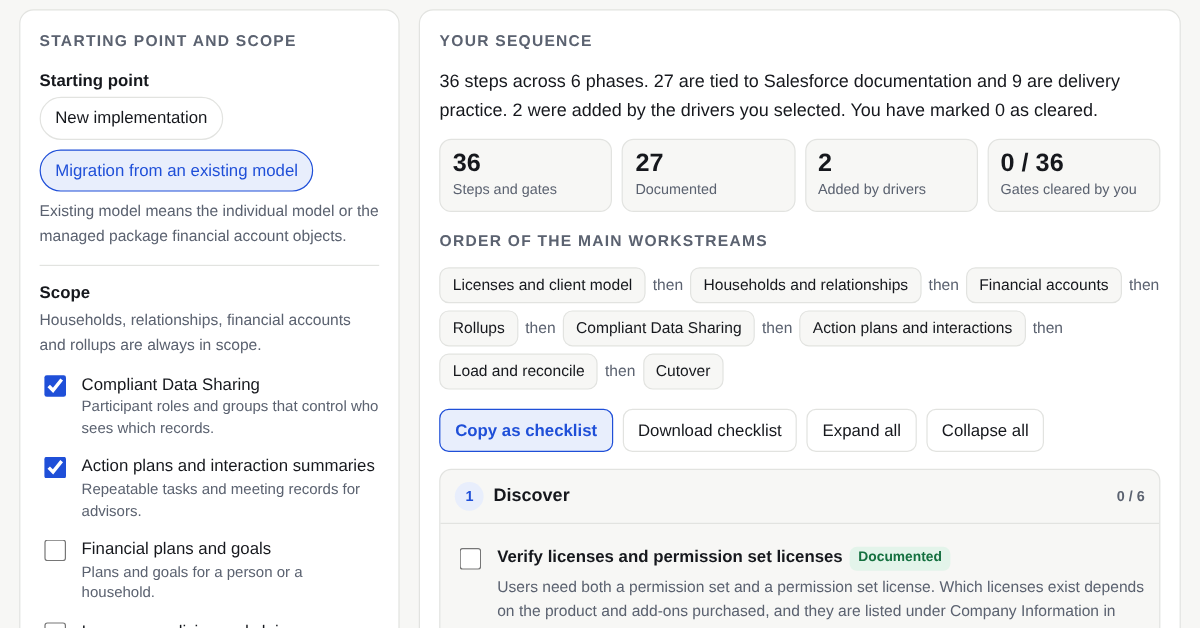Select the Households and relationships chip

point(806,285)
